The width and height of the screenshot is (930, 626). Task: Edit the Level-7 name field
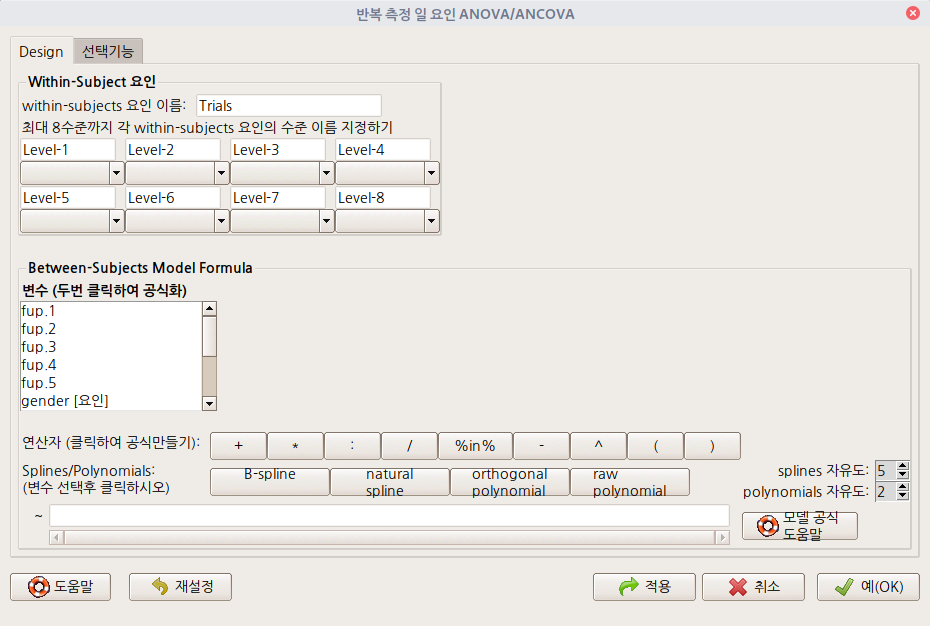point(278,198)
